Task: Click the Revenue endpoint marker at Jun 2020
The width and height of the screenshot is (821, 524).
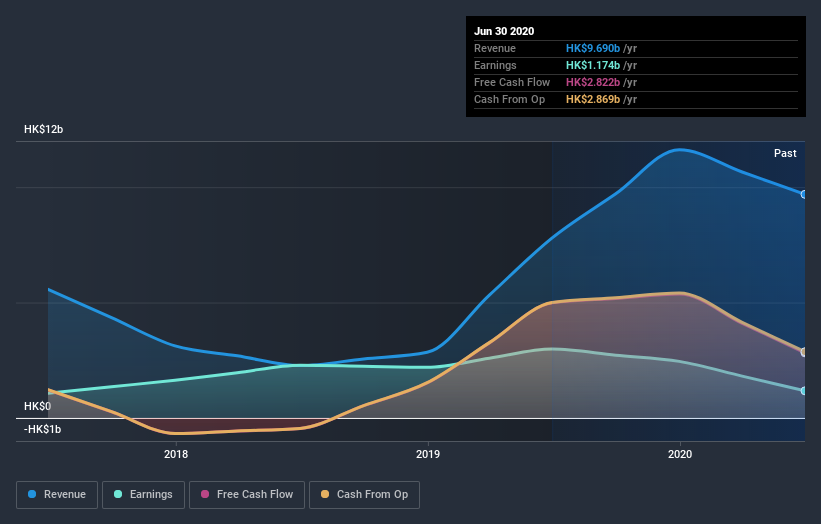Action: click(804, 194)
